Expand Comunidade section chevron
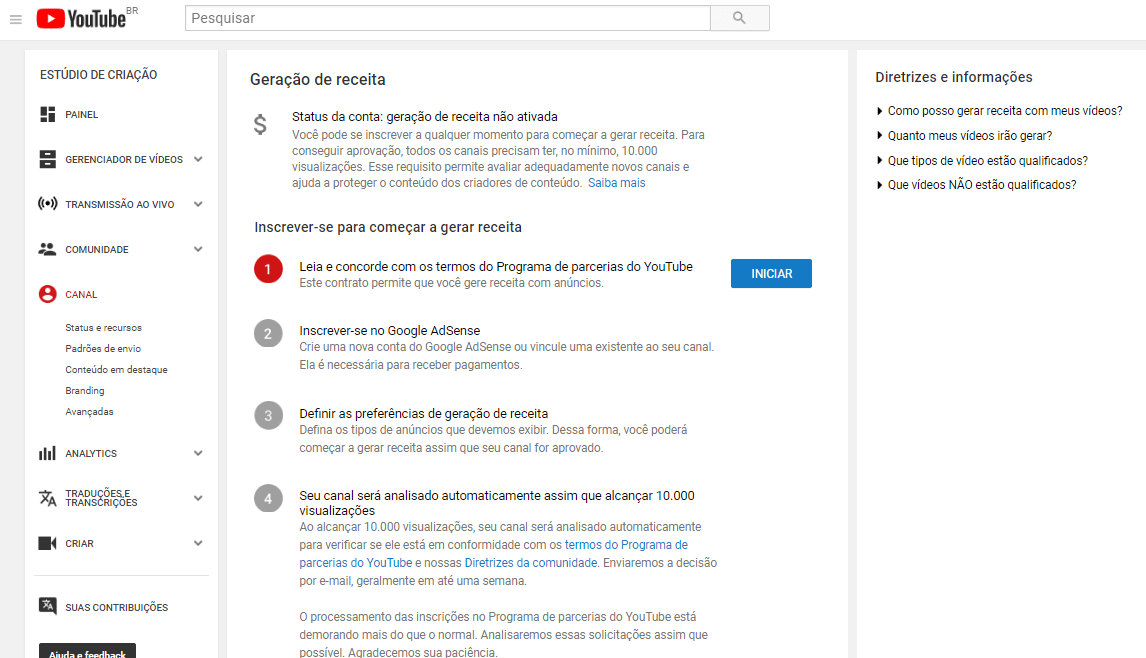The height and width of the screenshot is (658, 1146). 198,249
